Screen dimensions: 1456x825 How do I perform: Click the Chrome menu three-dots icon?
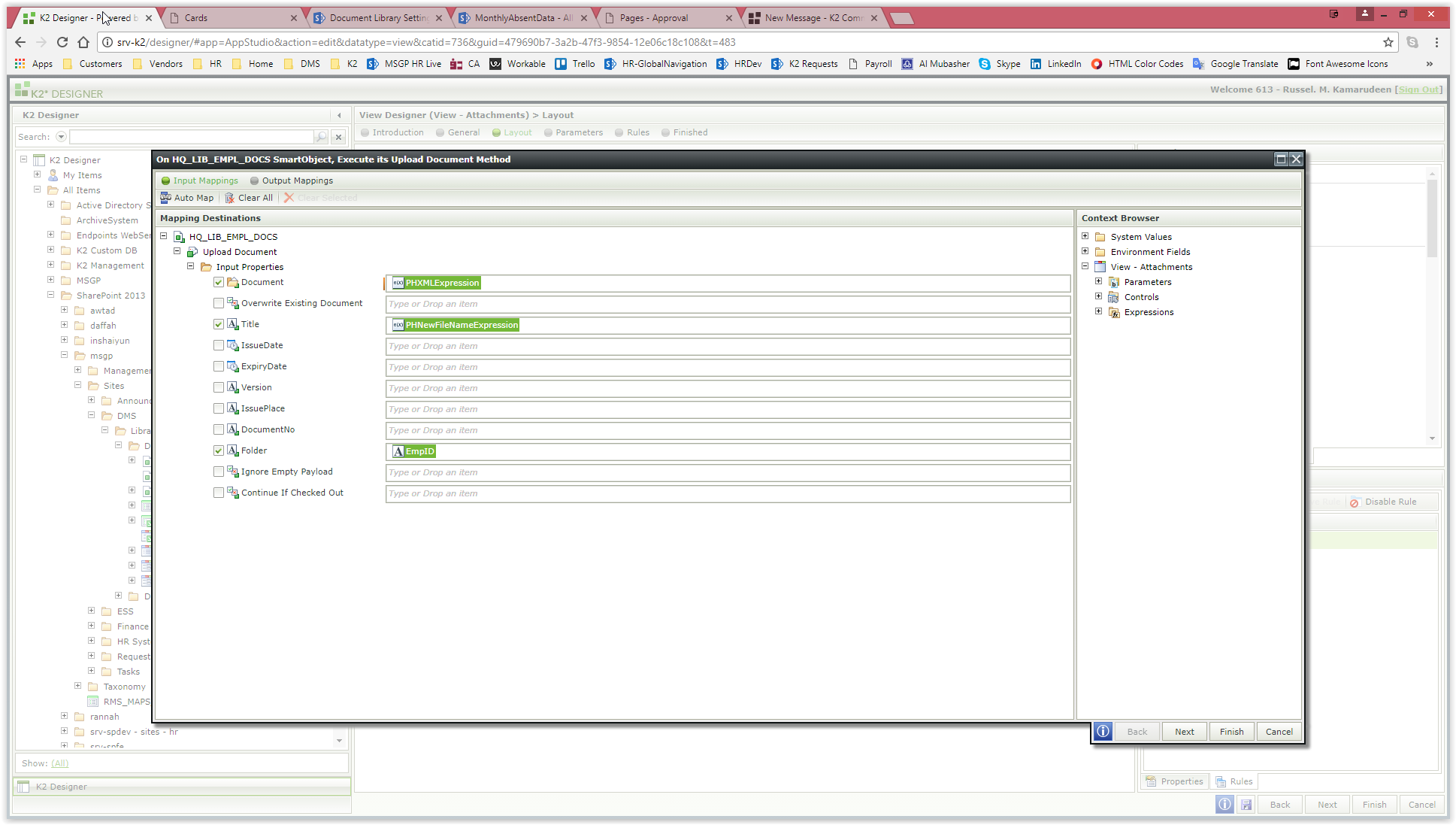pyautogui.click(x=1436, y=42)
